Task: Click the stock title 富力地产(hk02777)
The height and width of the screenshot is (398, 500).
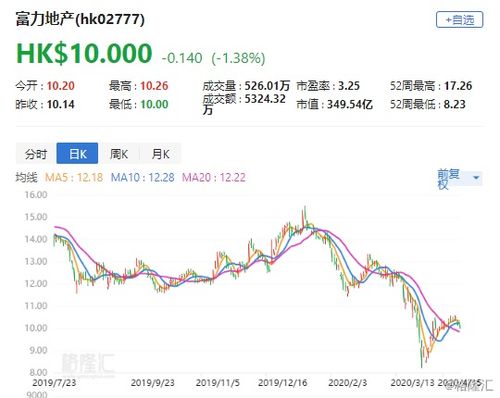Action: pos(80,19)
